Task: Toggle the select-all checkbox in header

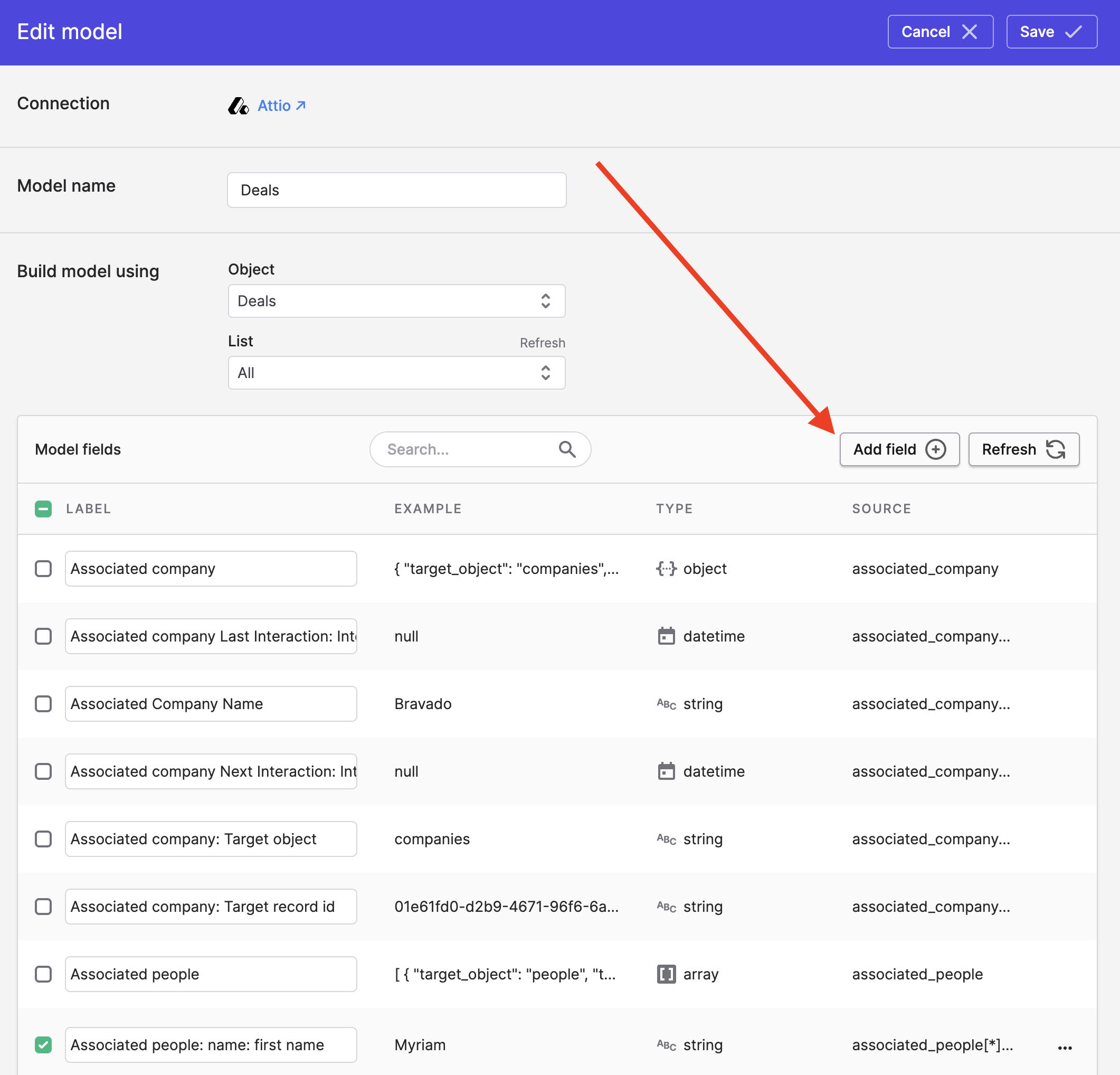Action: pyautogui.click(x=43, y=508)
